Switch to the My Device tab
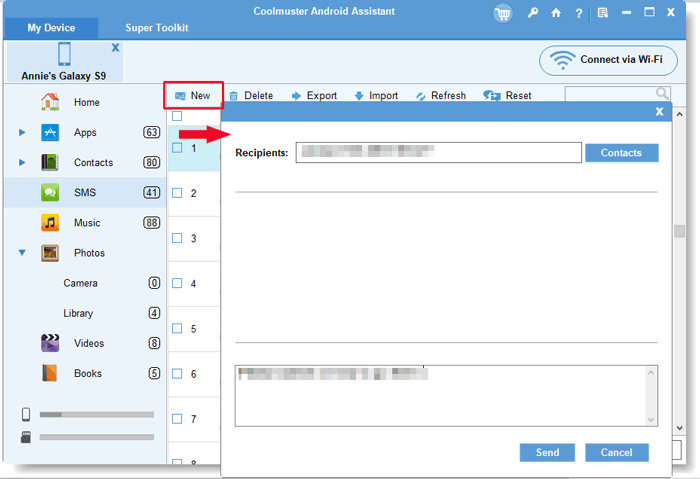Image resolution: width=700 pixels, height=479 pixels. [x=51, y=28]
